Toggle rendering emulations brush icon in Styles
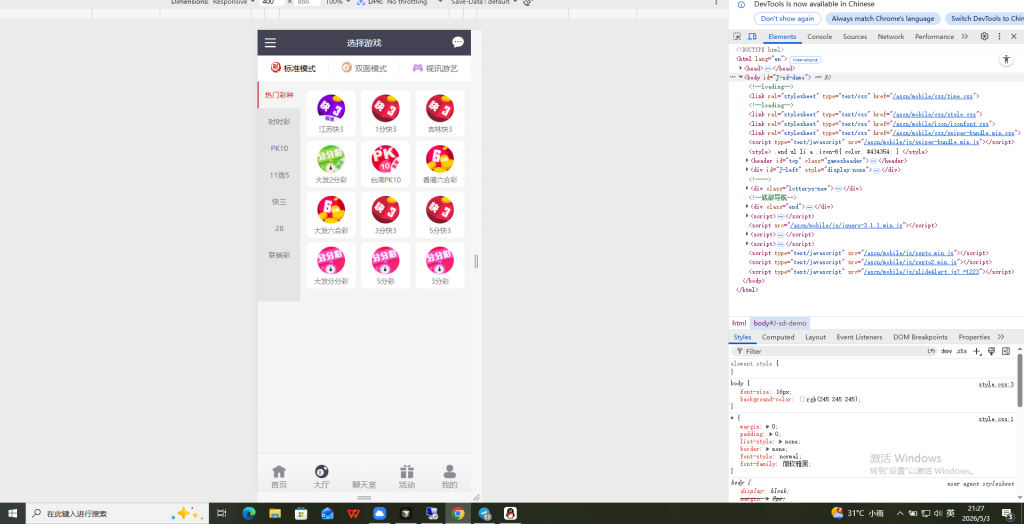Screen dimensions: 1024x524 [991, 352]
